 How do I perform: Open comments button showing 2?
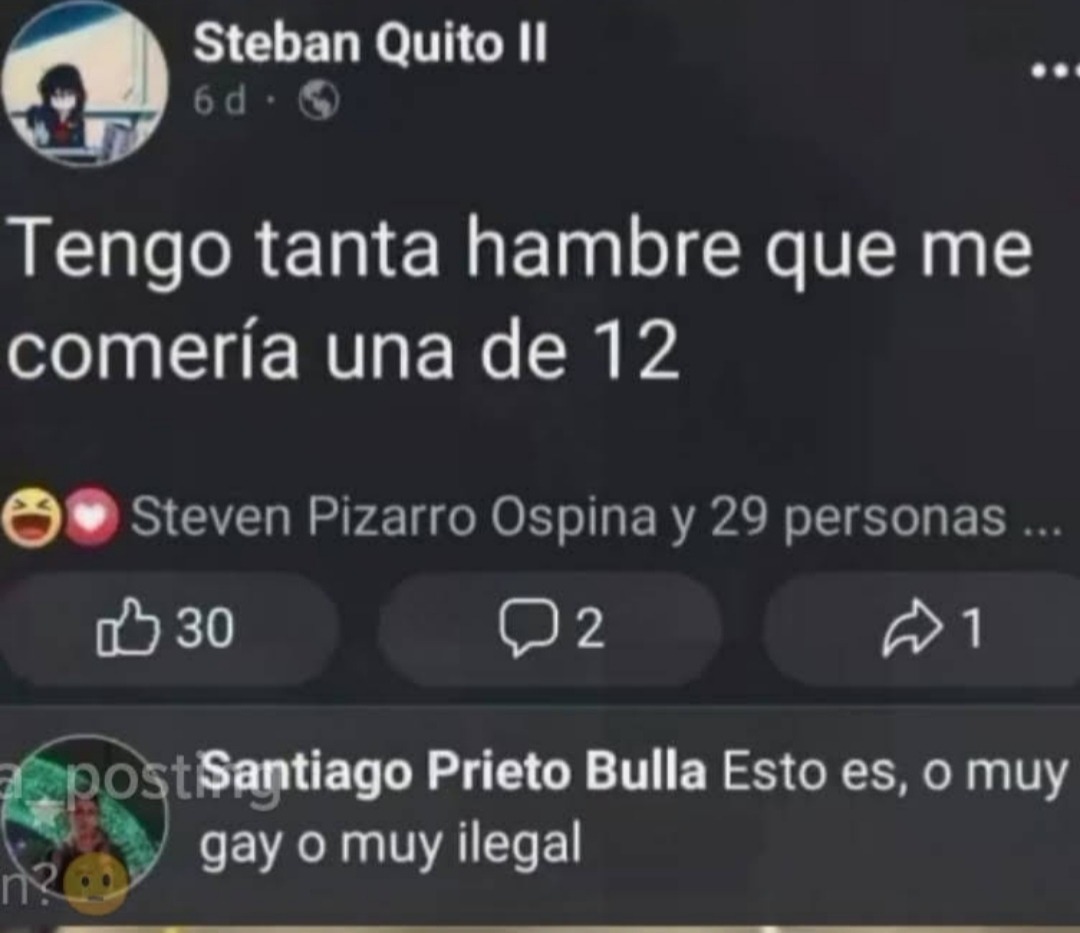point(550,628)
